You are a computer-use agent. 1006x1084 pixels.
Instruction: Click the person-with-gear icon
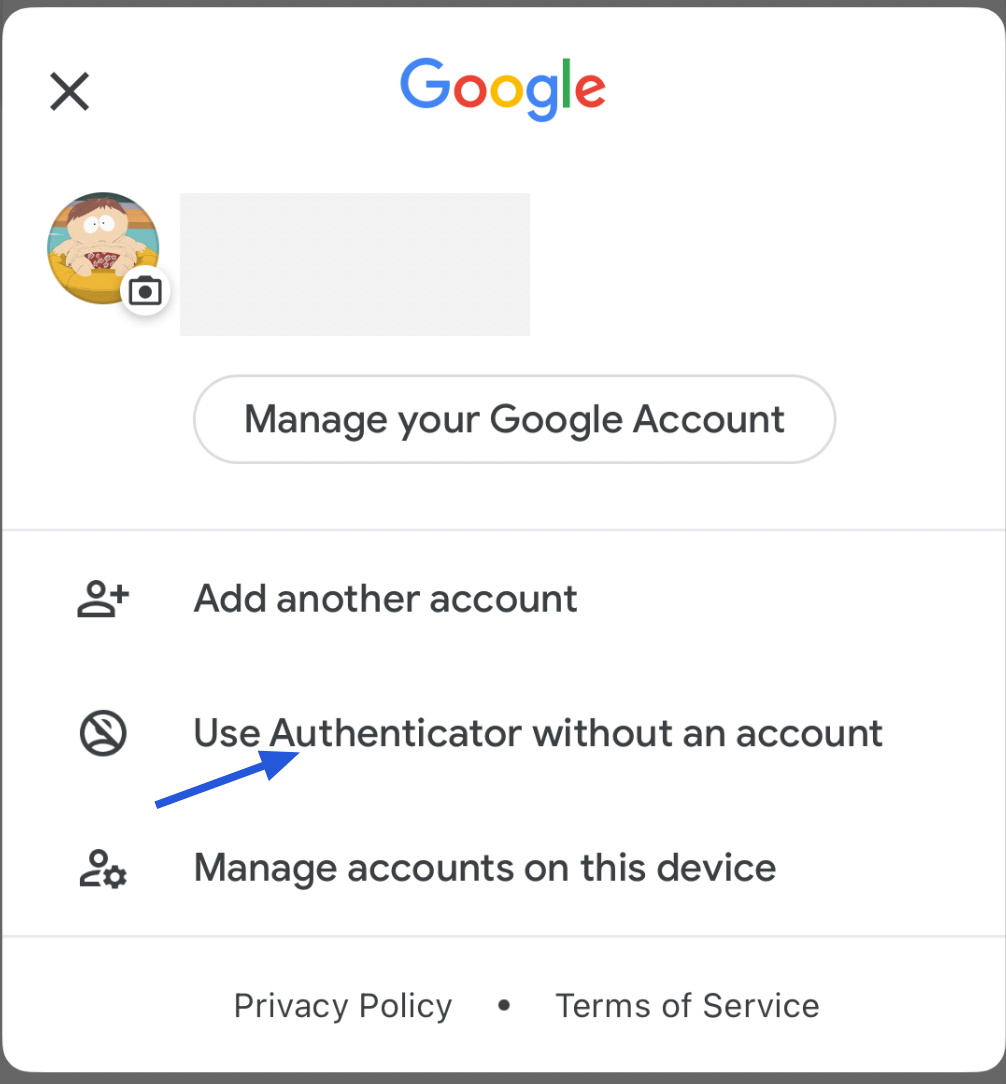point(103,868)
